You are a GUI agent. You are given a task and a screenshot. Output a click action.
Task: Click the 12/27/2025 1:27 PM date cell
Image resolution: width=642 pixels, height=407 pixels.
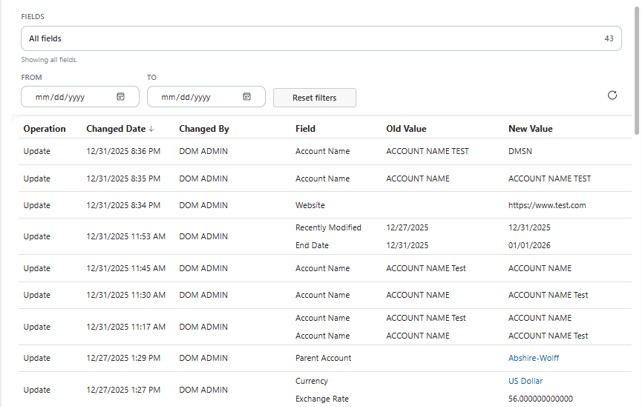(123, 390)
